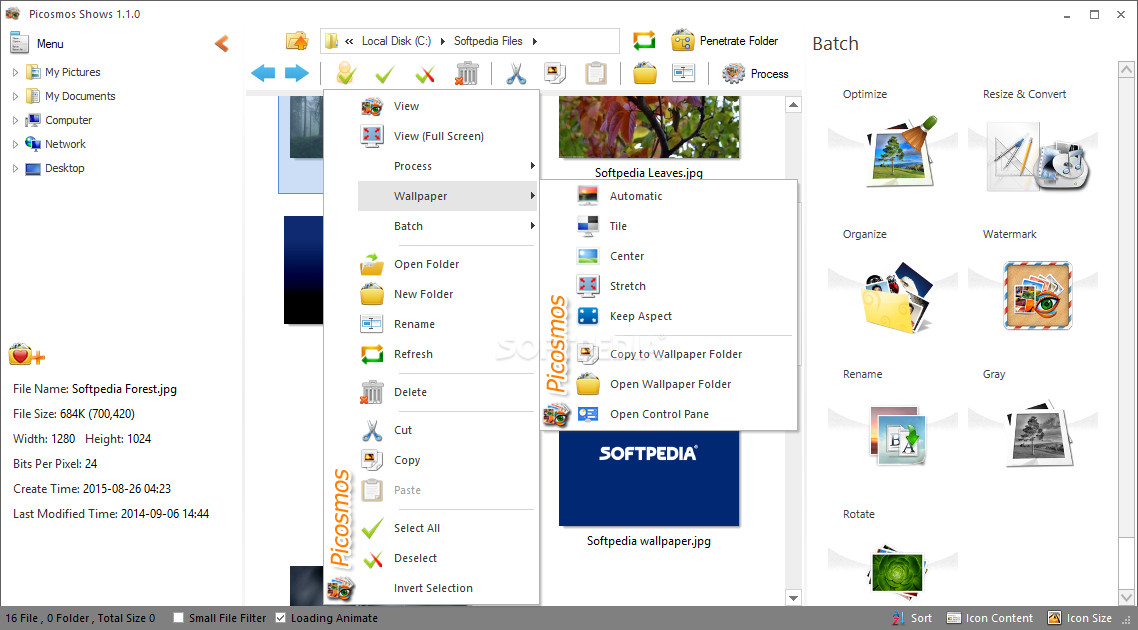This screenshot has width=1138, height=630.
Task: Set wallpaper mode to Tile
Action: (684, 226)
